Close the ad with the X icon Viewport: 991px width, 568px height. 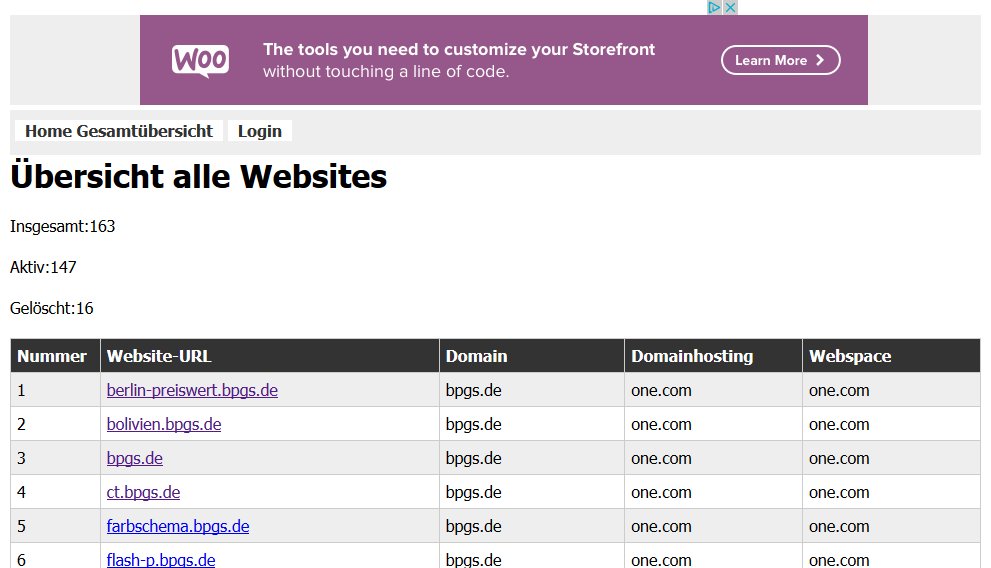(730, 7)
